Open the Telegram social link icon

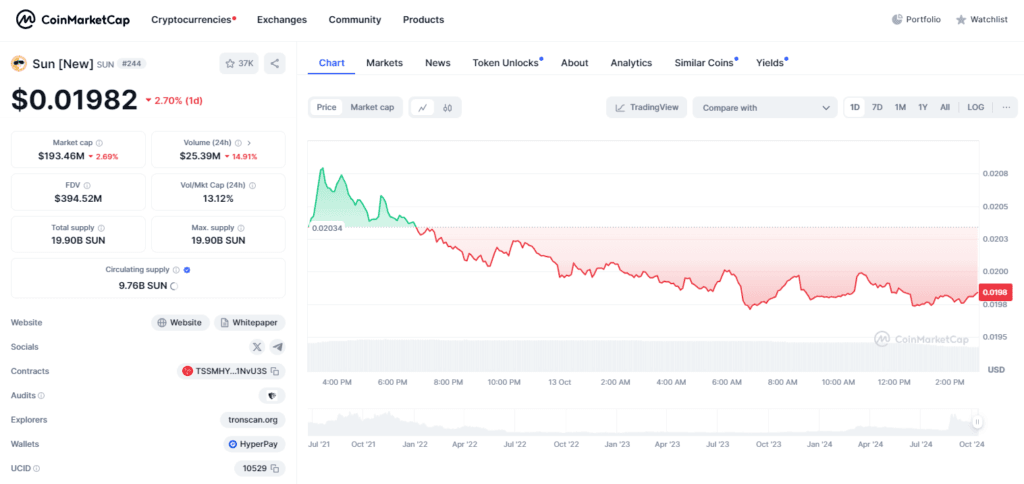pyautogui.click(x=277, y=347)
